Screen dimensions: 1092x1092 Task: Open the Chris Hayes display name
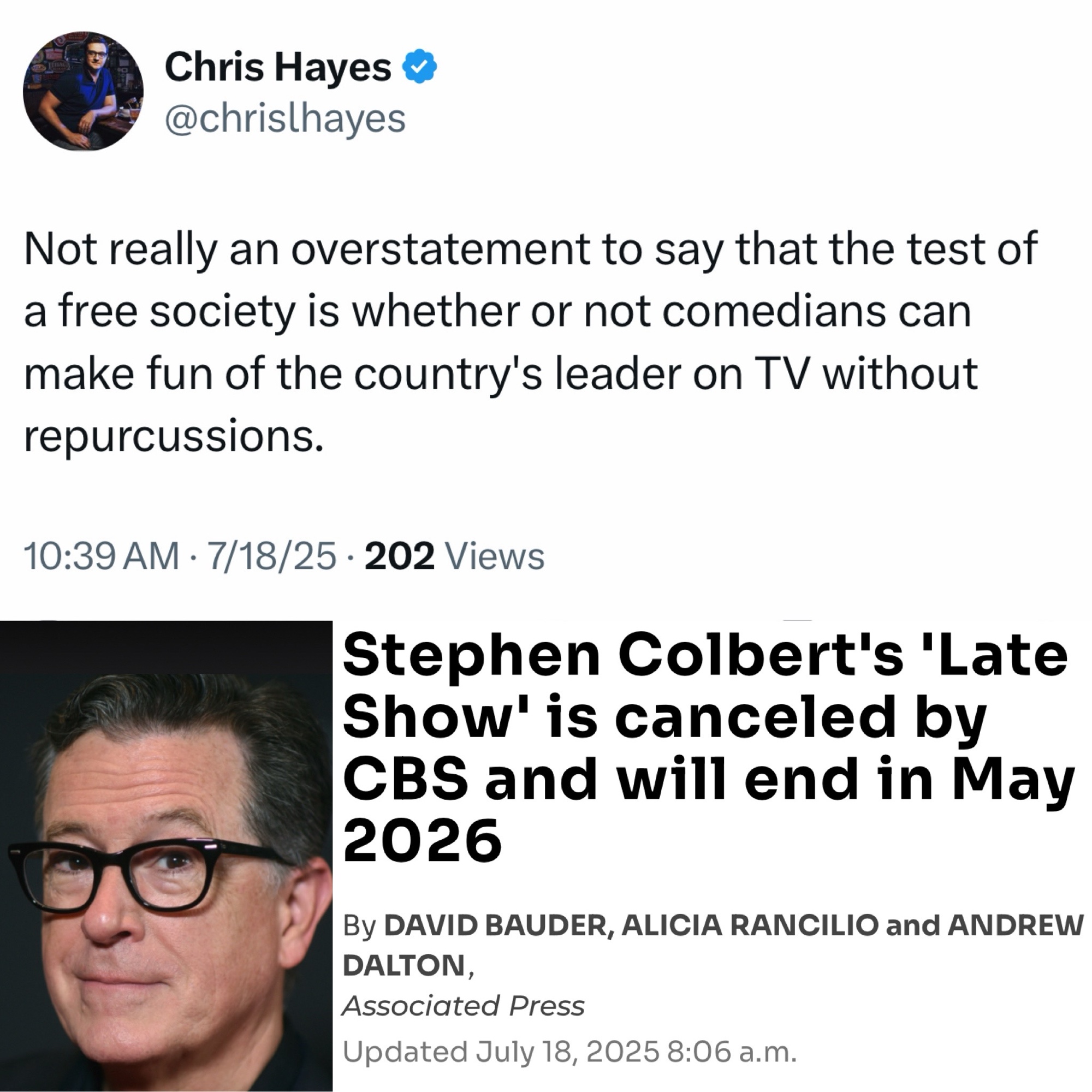[x=277, y=67]
